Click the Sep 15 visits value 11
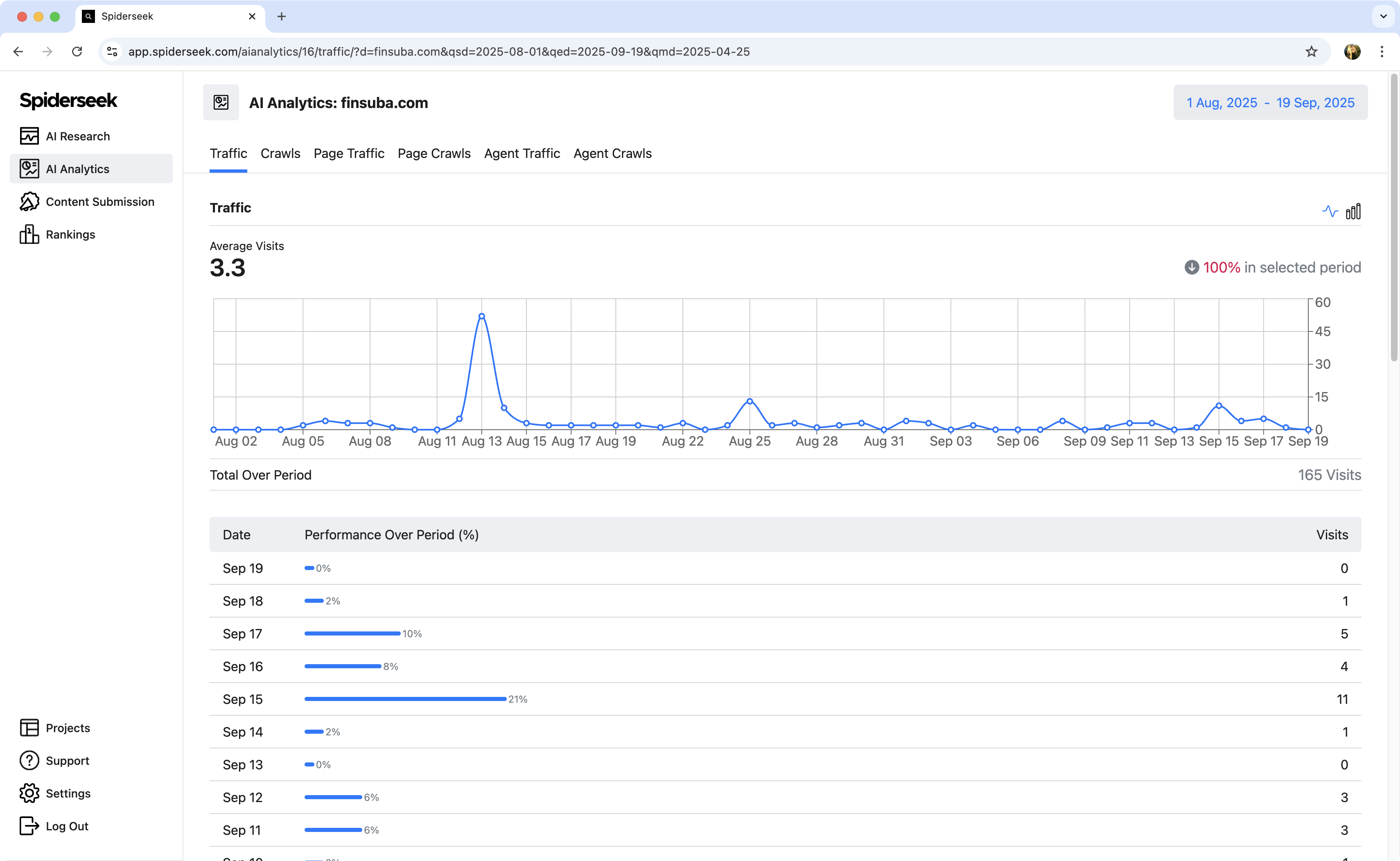1400x861 pixels. 1342,699
